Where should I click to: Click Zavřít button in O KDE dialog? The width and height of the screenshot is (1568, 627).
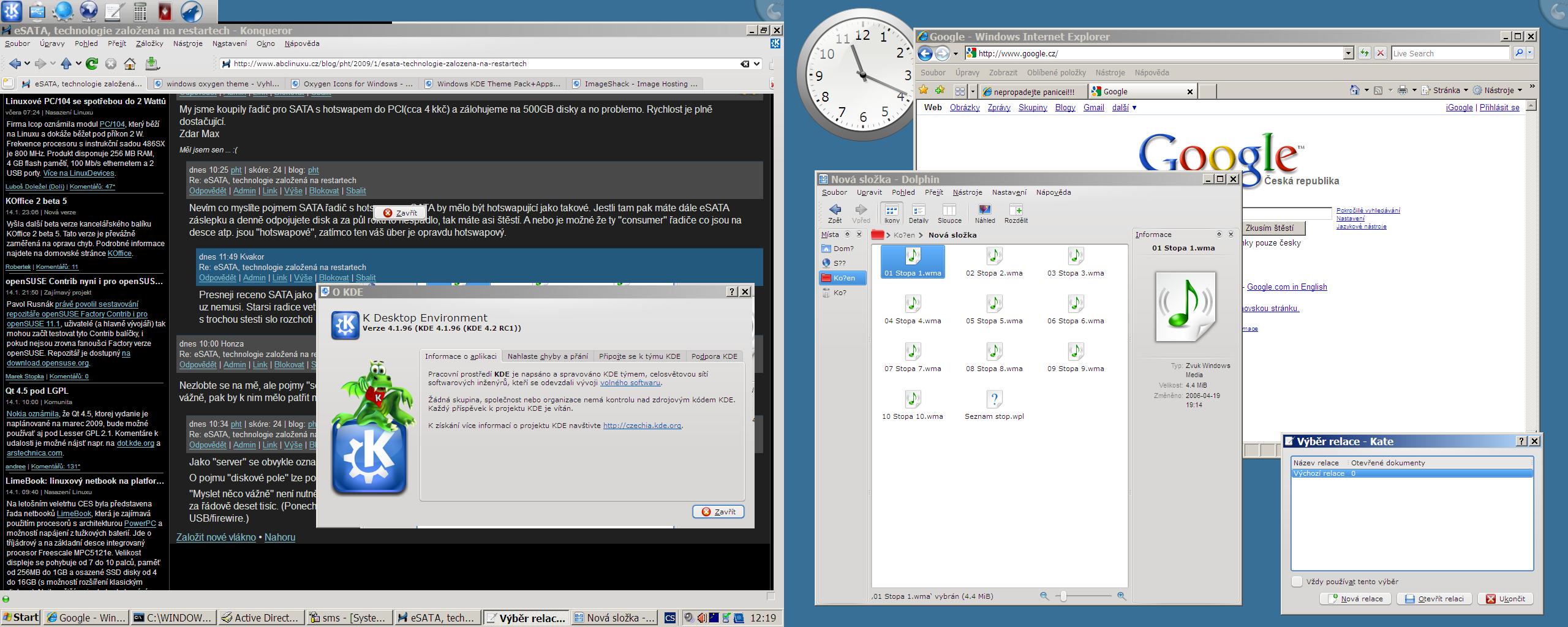tap(718, 512)
